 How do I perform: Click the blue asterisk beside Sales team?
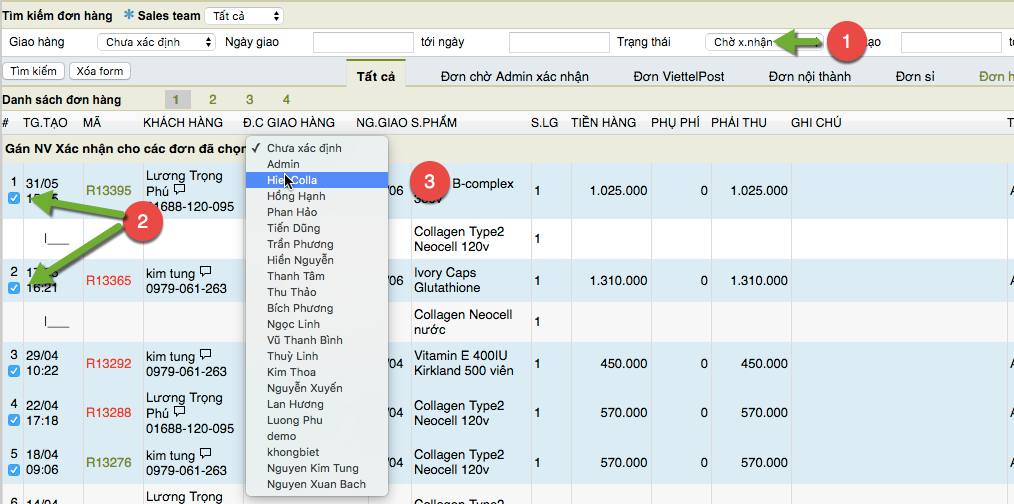(128, 15)
